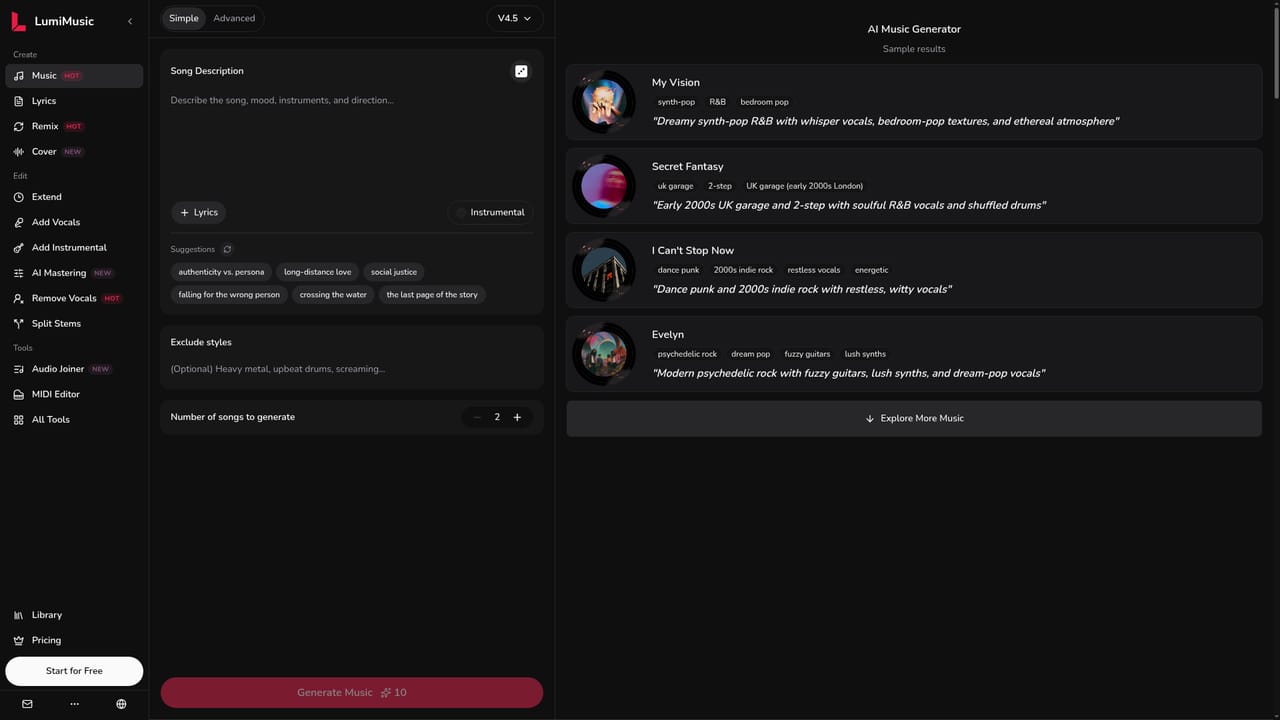Click the lush synths tag
This screenshot has width=1280, height=720.
(x=865, y=354)
